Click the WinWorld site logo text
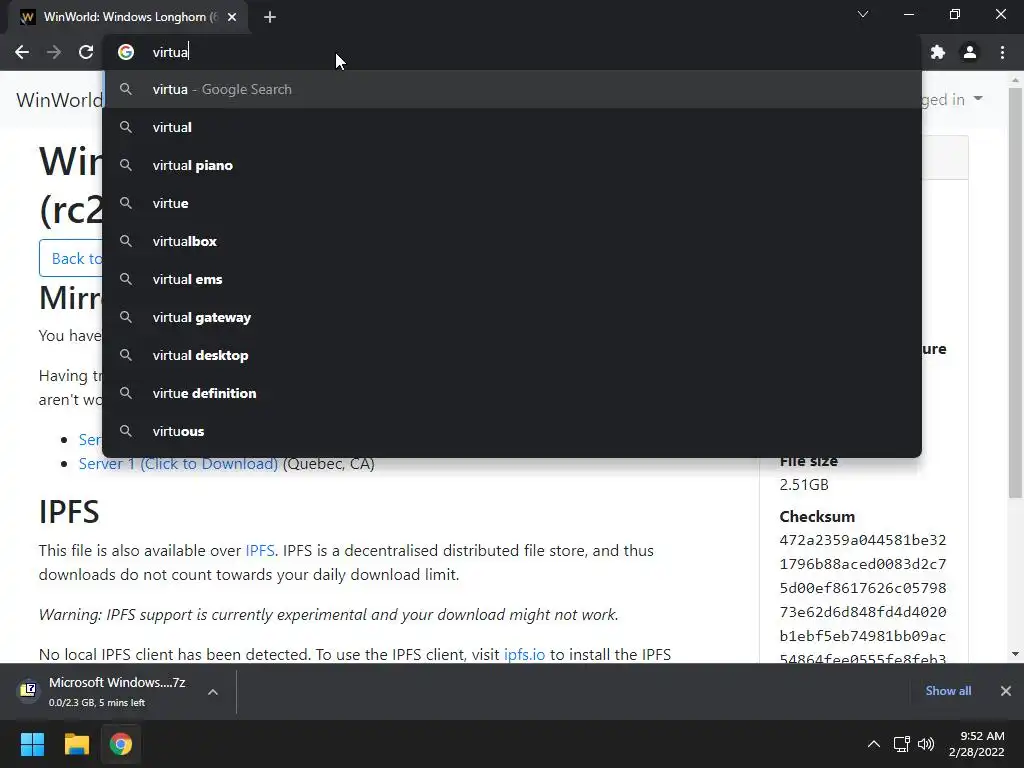This screenshot has width=1024, height=768. [59, 100]
